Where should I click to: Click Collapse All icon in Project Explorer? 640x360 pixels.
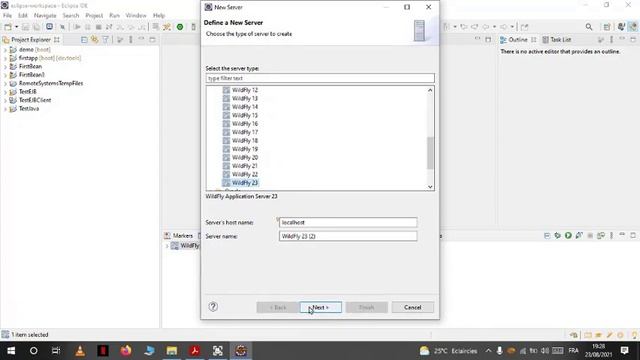pyautogui.click(x=84, y=40)
